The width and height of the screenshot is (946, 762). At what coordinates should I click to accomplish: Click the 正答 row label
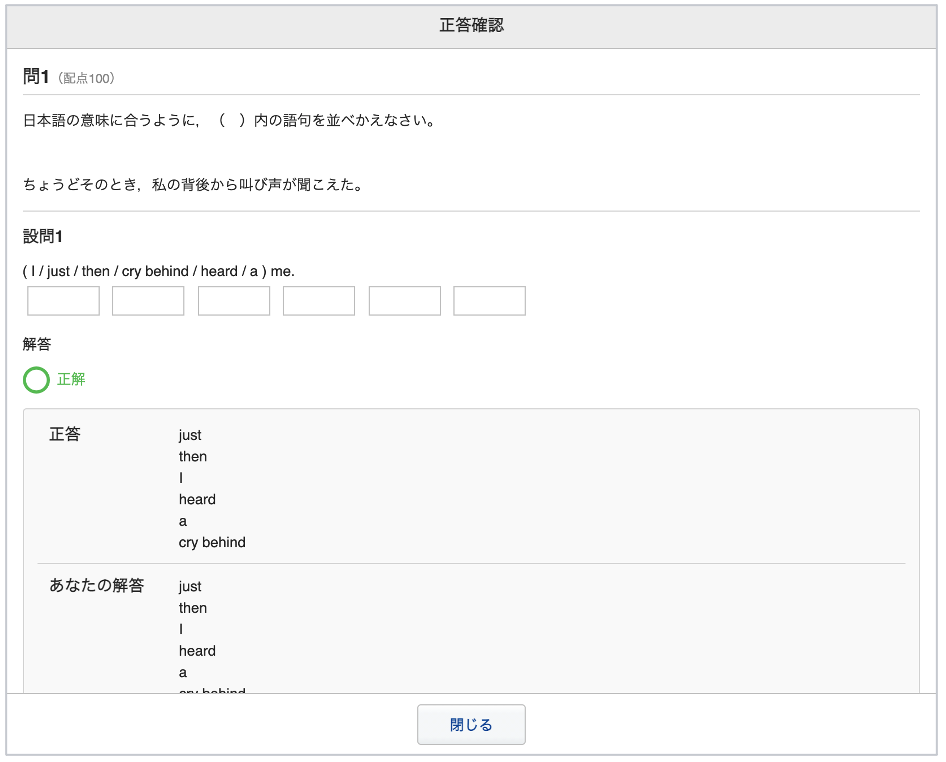coord(65,434)
